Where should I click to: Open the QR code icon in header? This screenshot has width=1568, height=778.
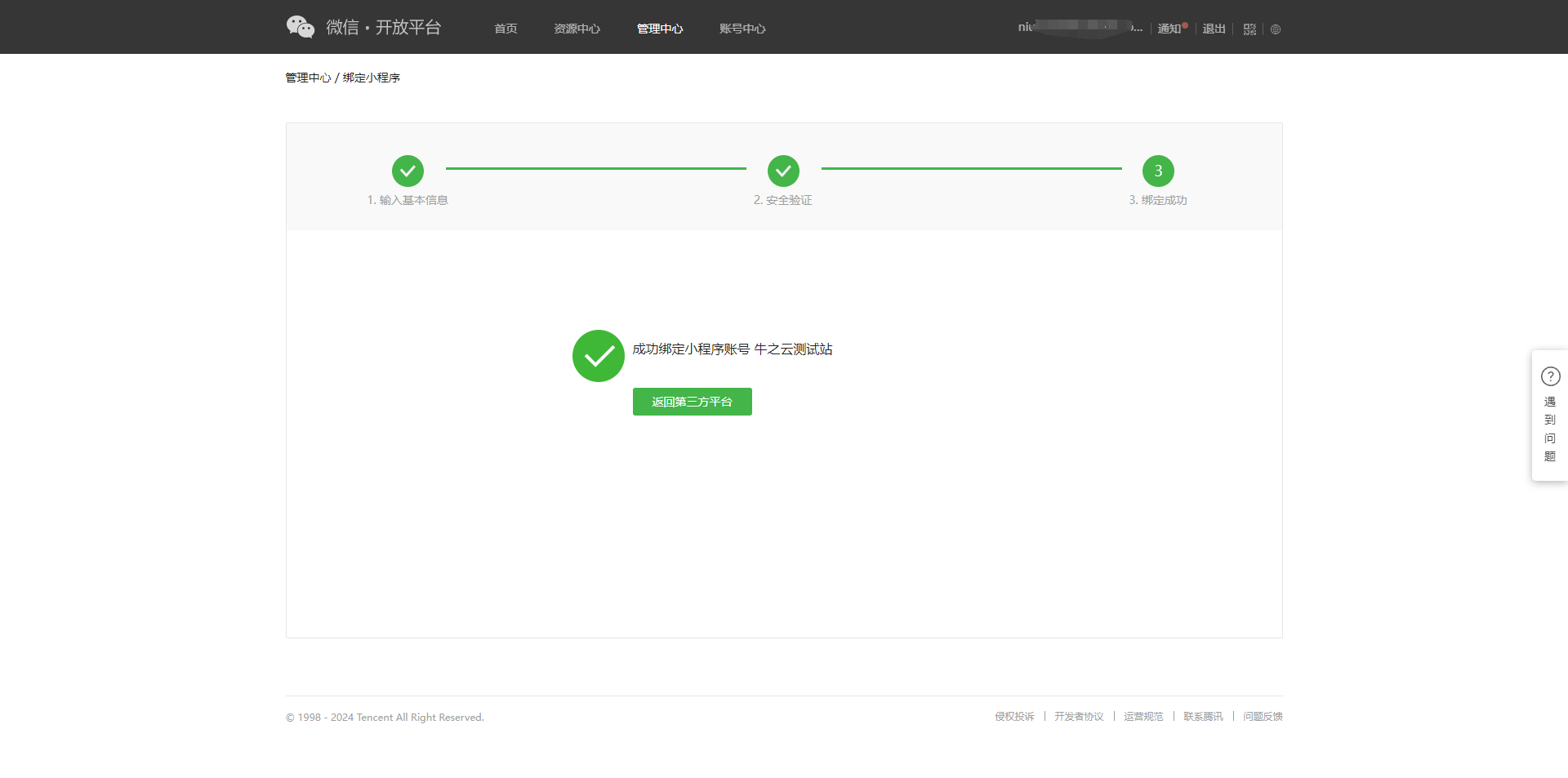point(1249,29)
